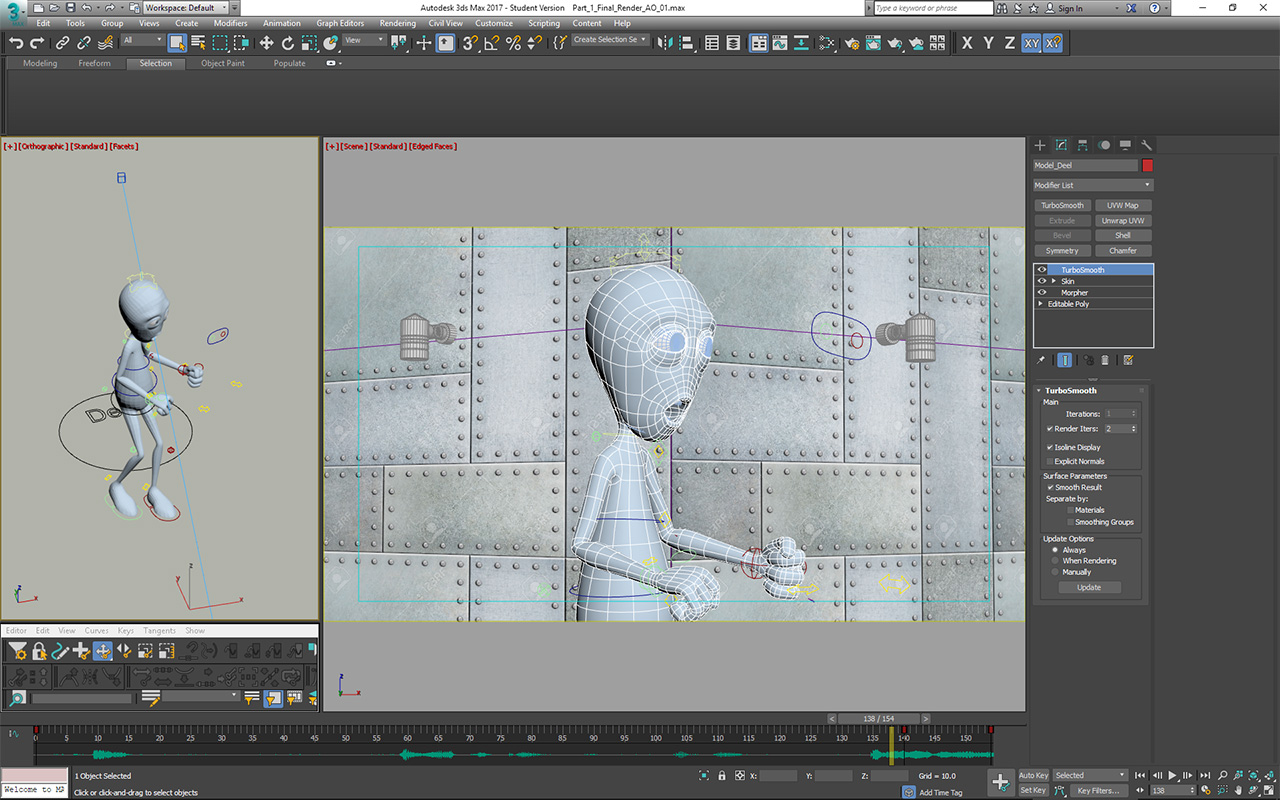Screen dimensions: 1280x800
Task: Expand the Editable Poly stack entry
Action: click(x=1040, y=303)
